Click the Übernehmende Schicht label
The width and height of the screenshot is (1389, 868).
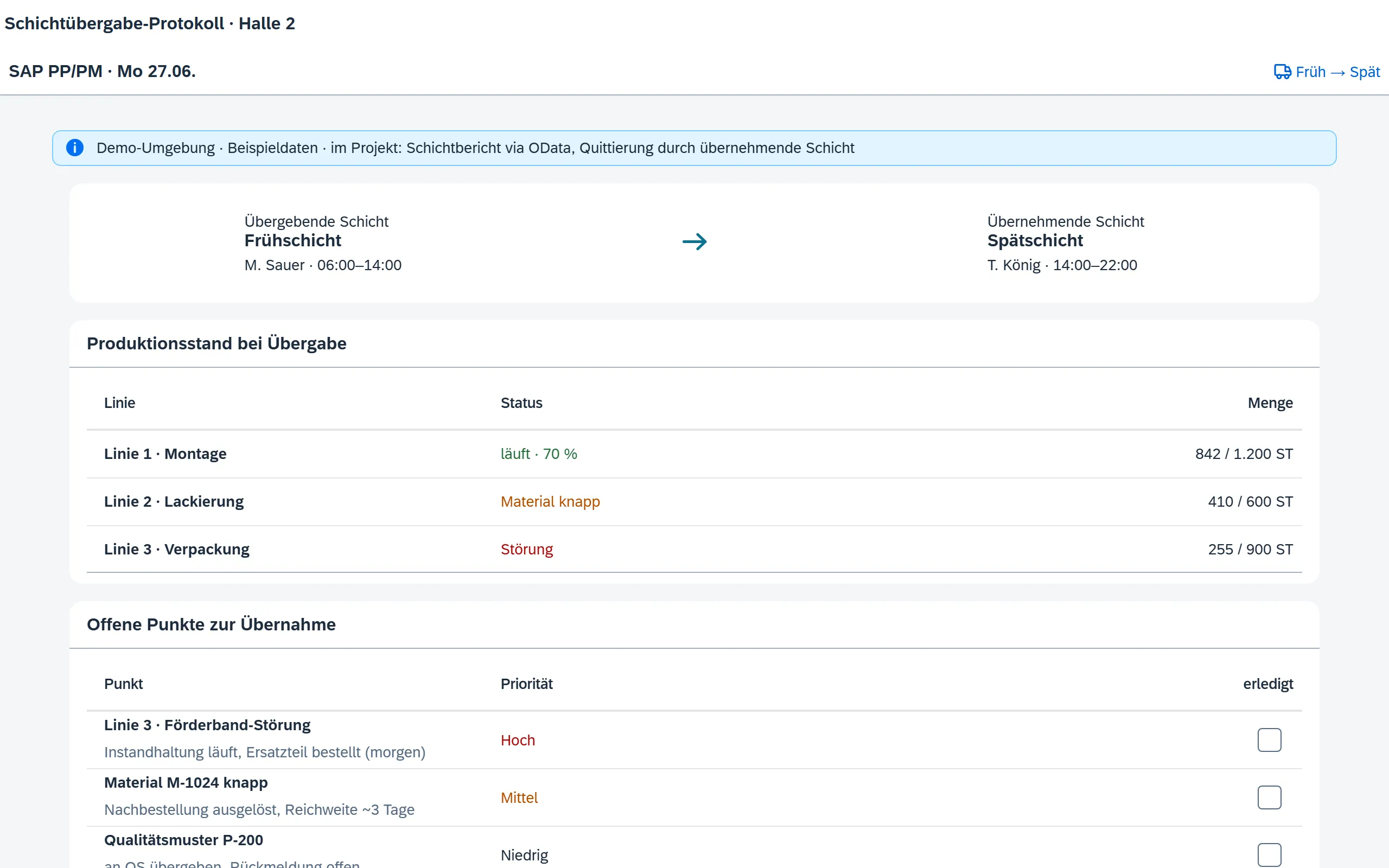click(x=1065, y=221)
